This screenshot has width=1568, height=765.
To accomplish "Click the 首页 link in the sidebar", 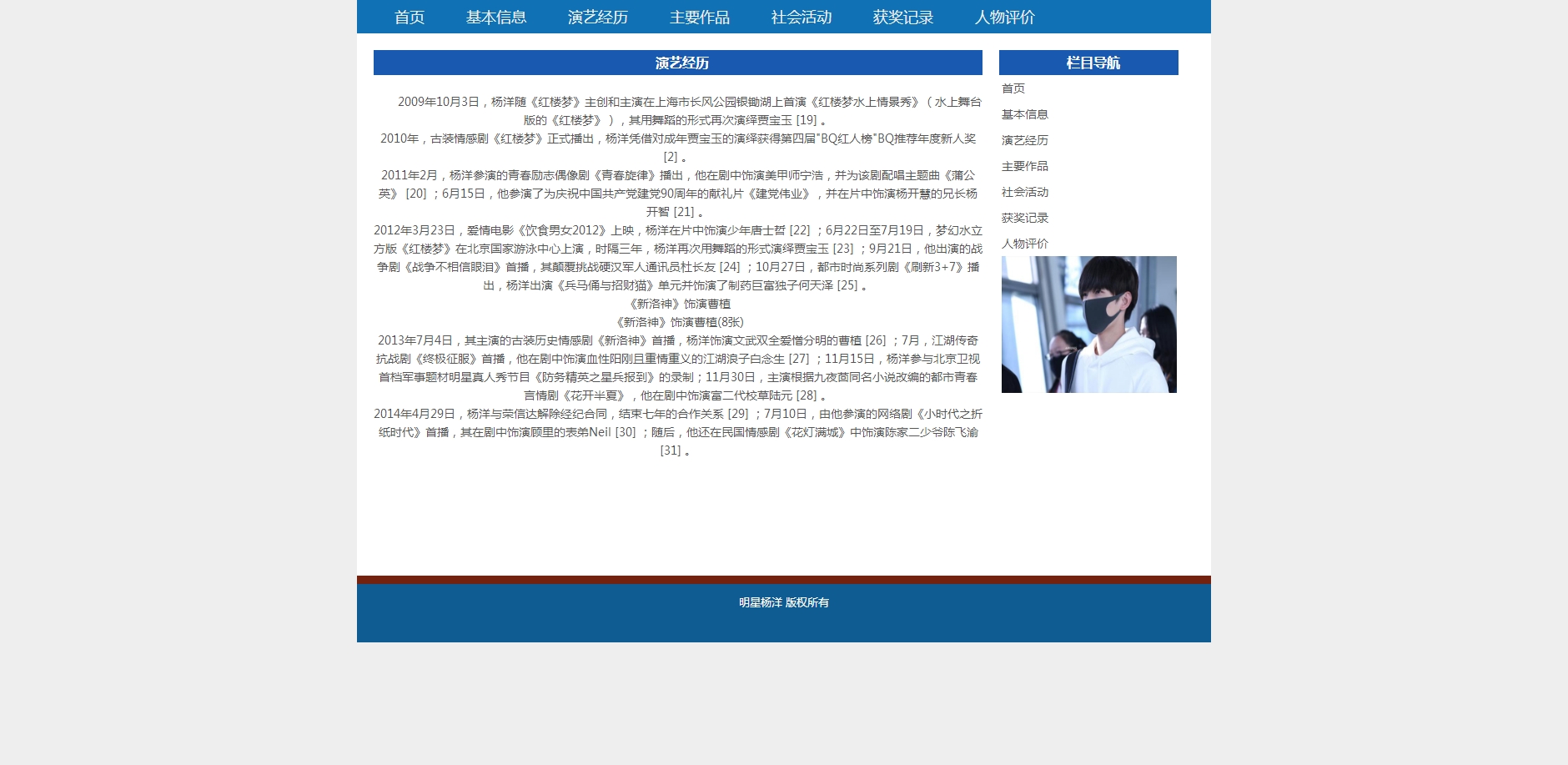I will tap(1013, 88).
